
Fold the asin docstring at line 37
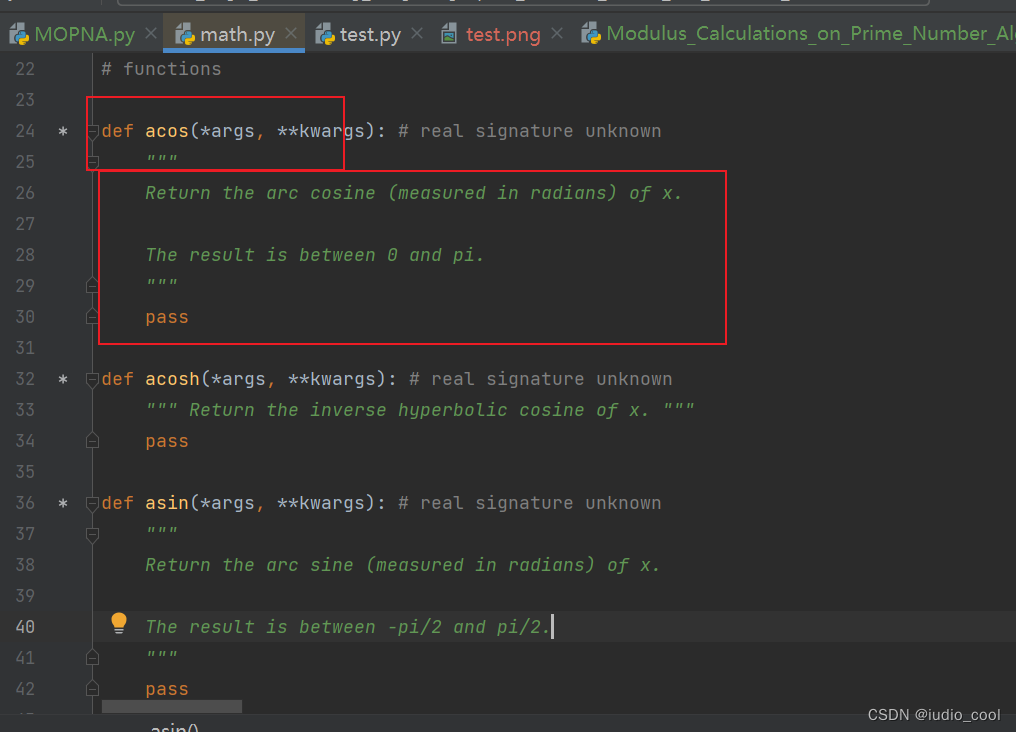pos(92,534)
